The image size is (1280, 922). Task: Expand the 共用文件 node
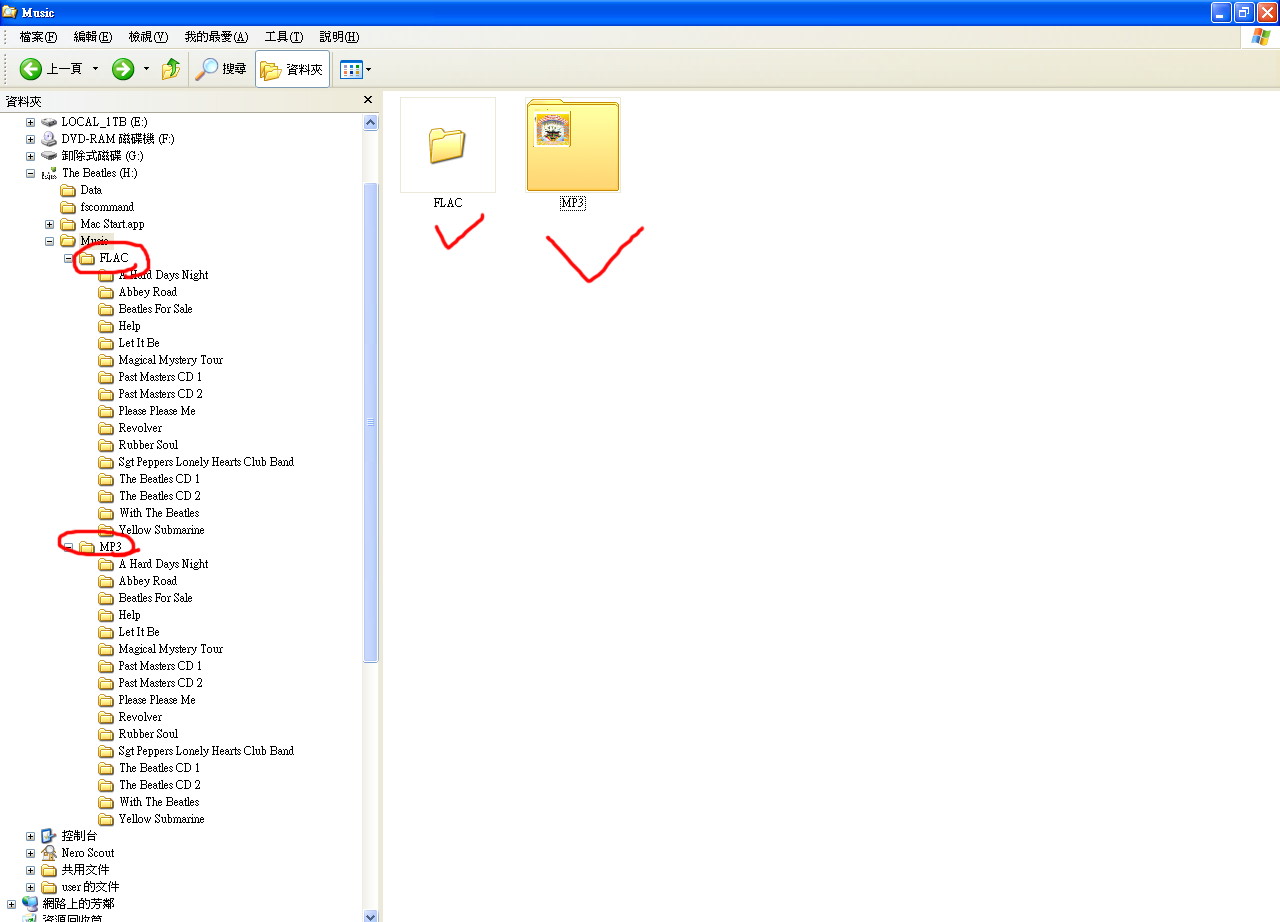pyautogui.click(x=30, y=870)
